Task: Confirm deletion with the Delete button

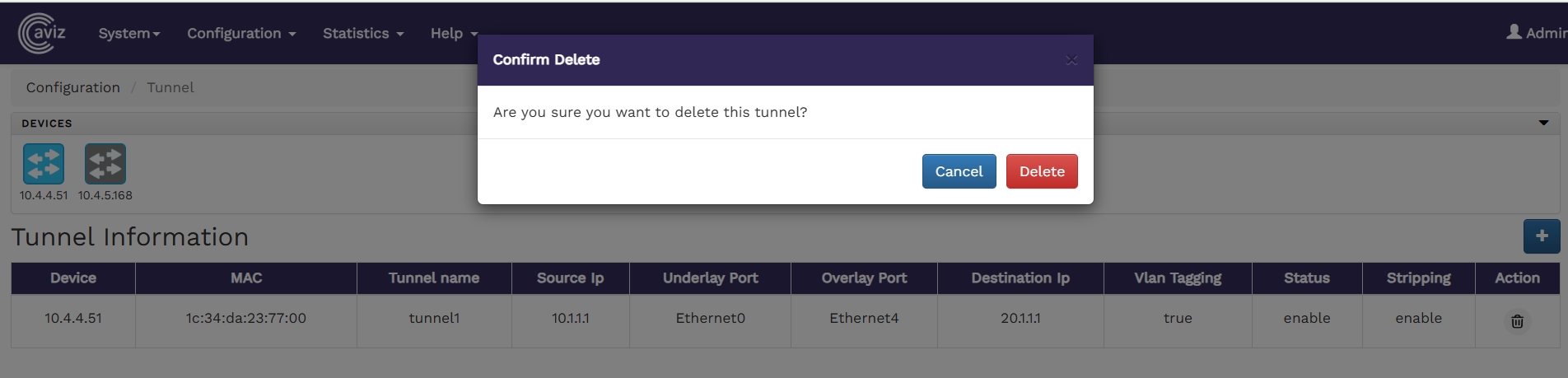Action: pyautogui.click(x=1042, y=171)
